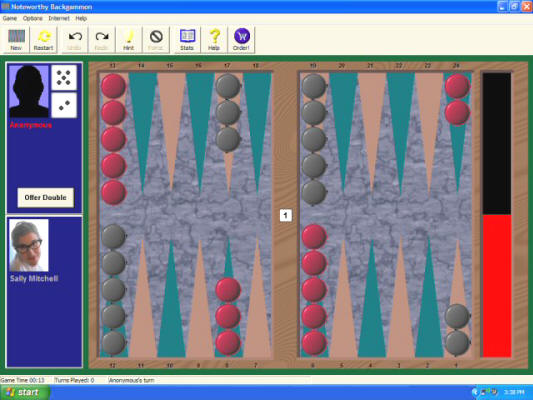Image resolution: width=533 pixels, height=400 pixels.
Task: Open the Internet menu
Action: (x=59, y=18)
